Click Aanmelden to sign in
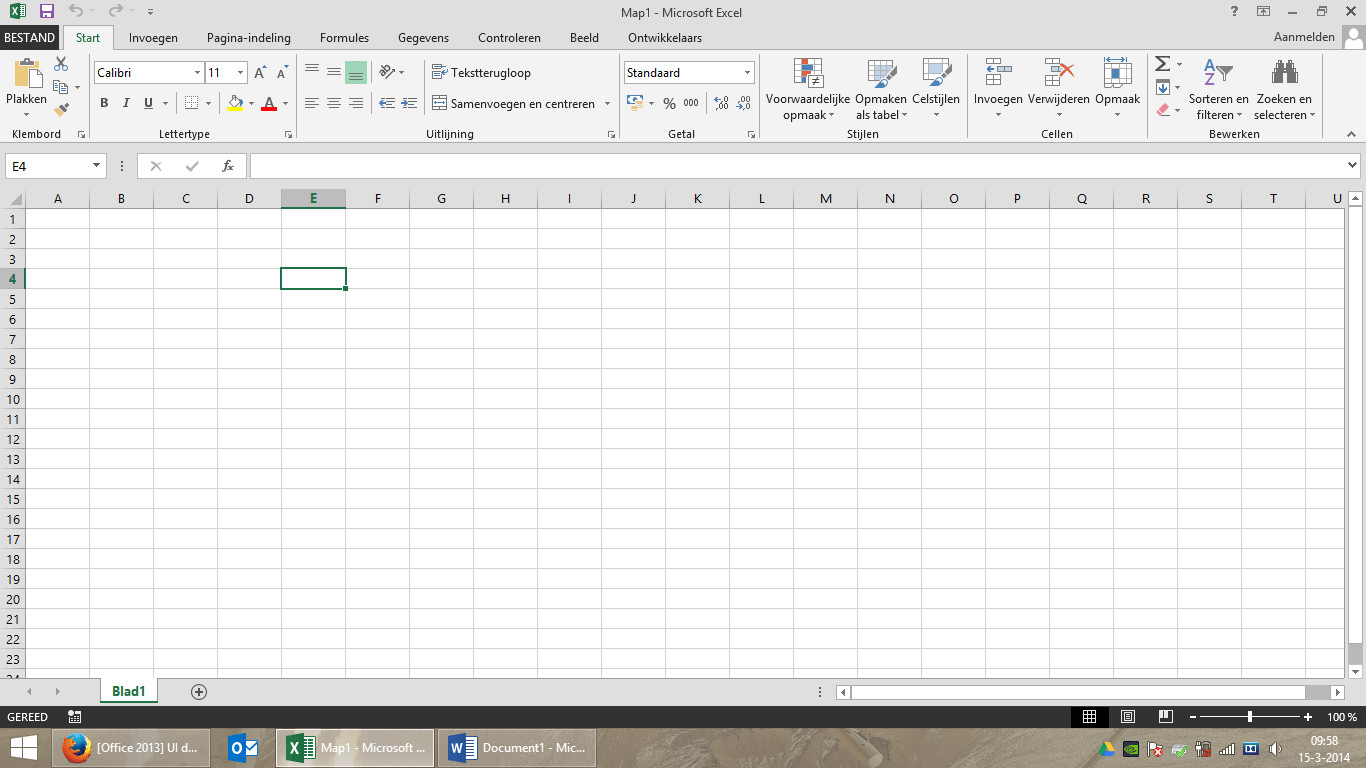This screenshot has height=768, width=1366. (1304, 37)
